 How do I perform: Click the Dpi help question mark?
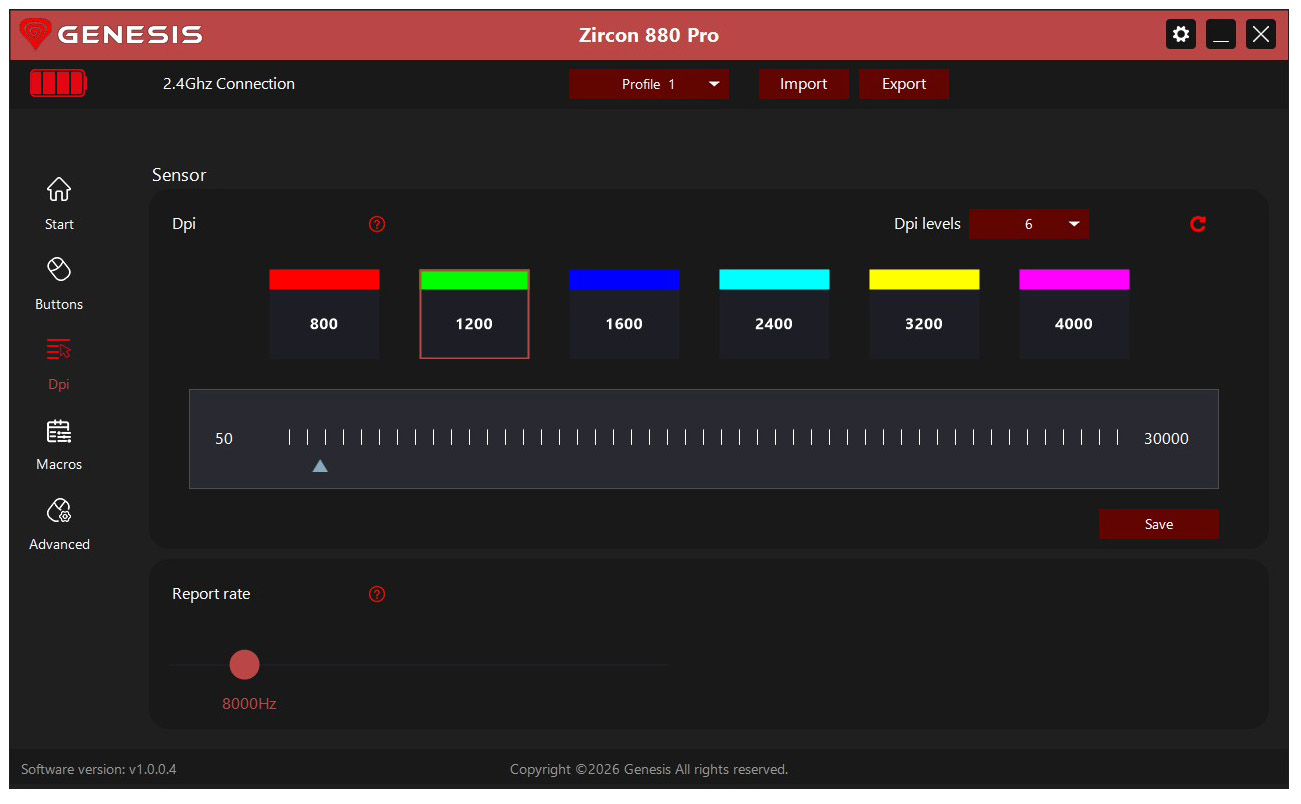[377, 224]
